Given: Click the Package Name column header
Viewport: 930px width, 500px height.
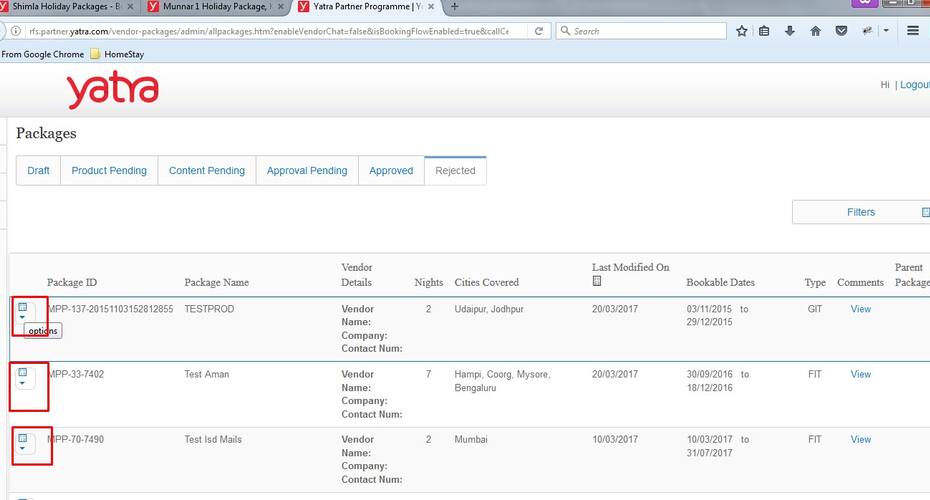Looking at the screenshot, I should coord(216,282).
